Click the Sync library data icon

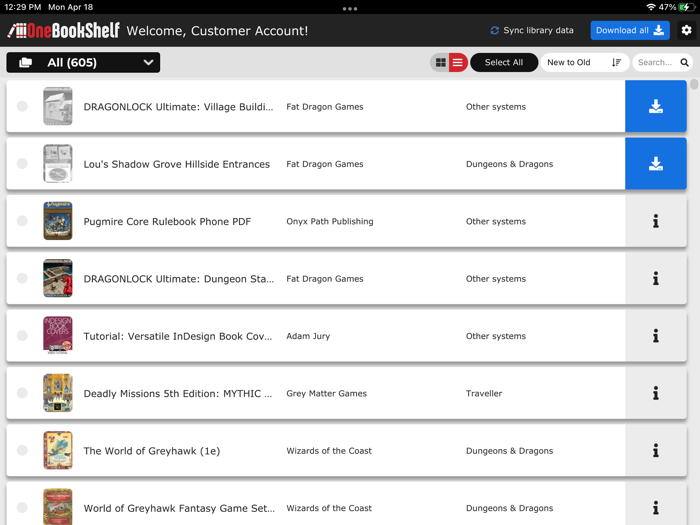tap(494, 30)
